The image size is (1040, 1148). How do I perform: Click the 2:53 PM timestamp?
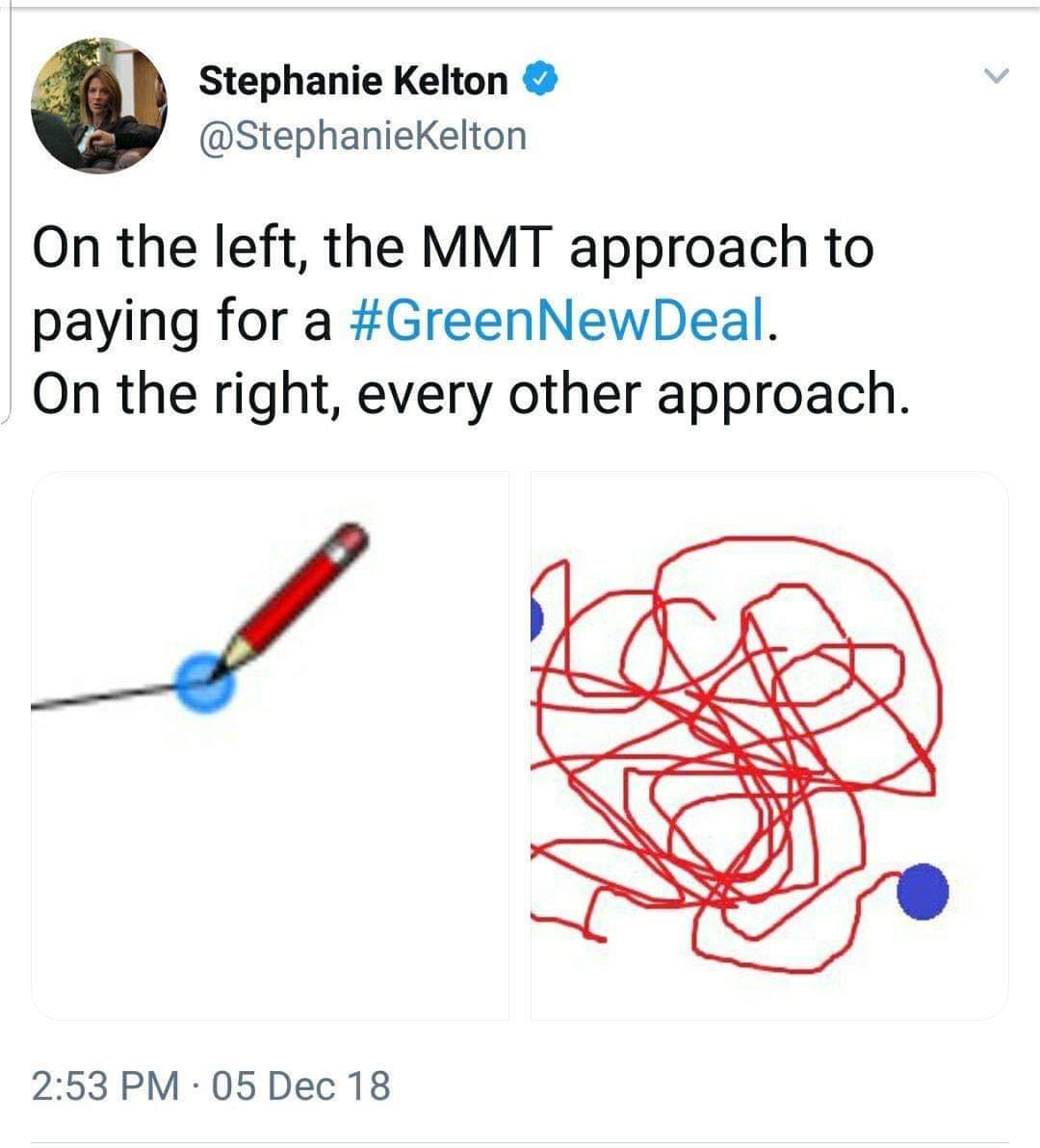pos(106,1085)
